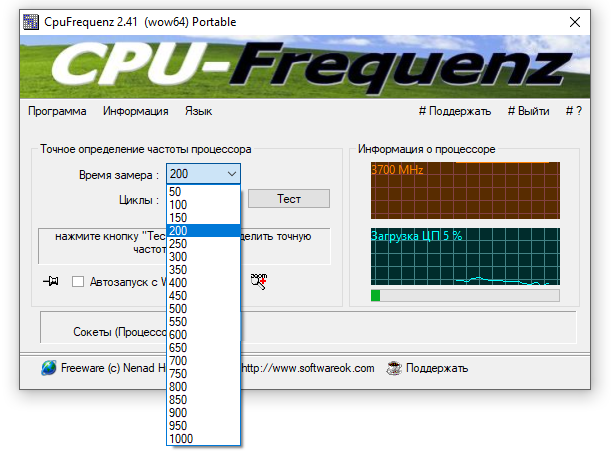
Task: Select 100 in the dropdown list
Action: pos(203,205)
